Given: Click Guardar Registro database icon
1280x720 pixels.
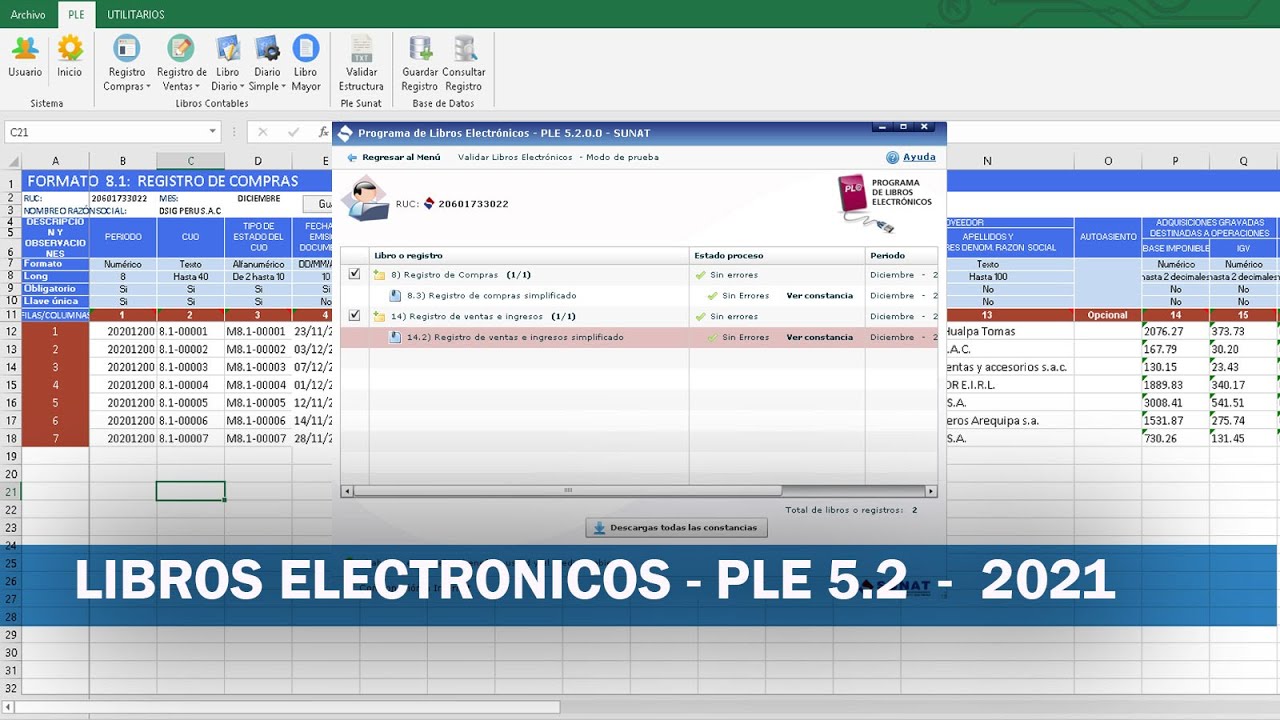Looking at the screenshot, I should tap(420, 48).
